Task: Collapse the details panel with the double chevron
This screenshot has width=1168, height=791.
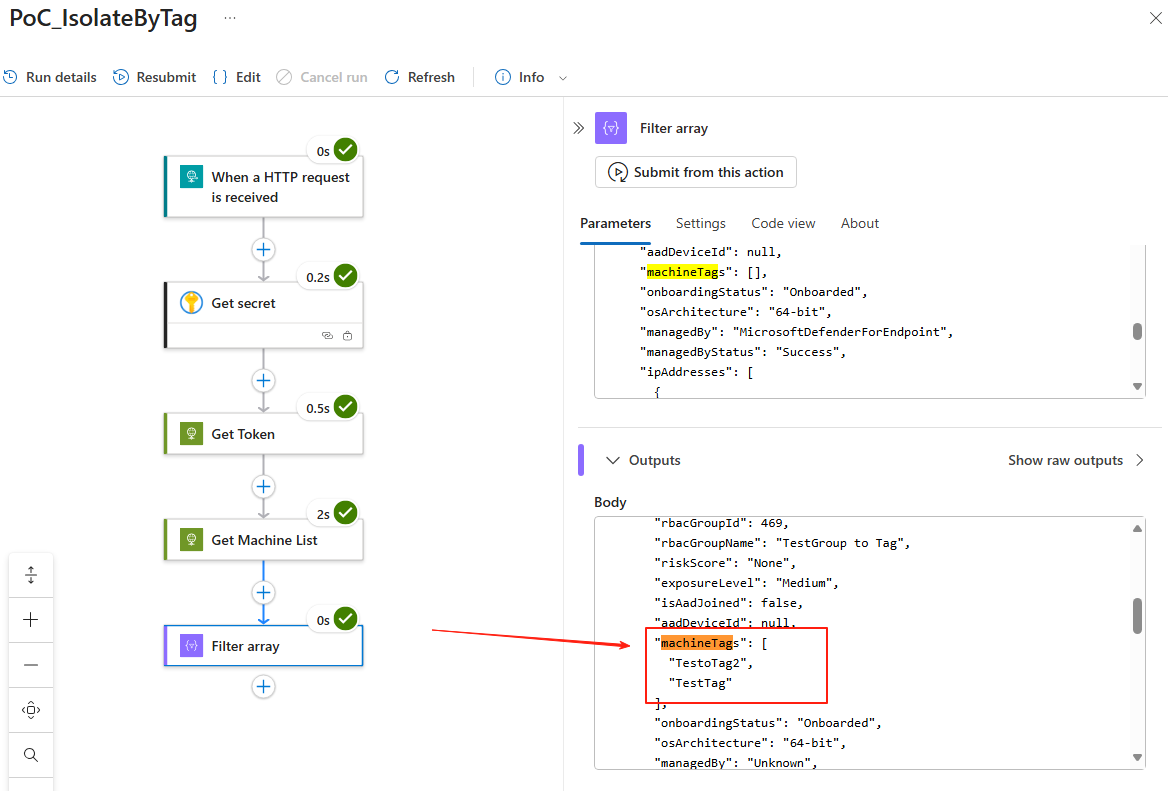Action: [578, 127]
